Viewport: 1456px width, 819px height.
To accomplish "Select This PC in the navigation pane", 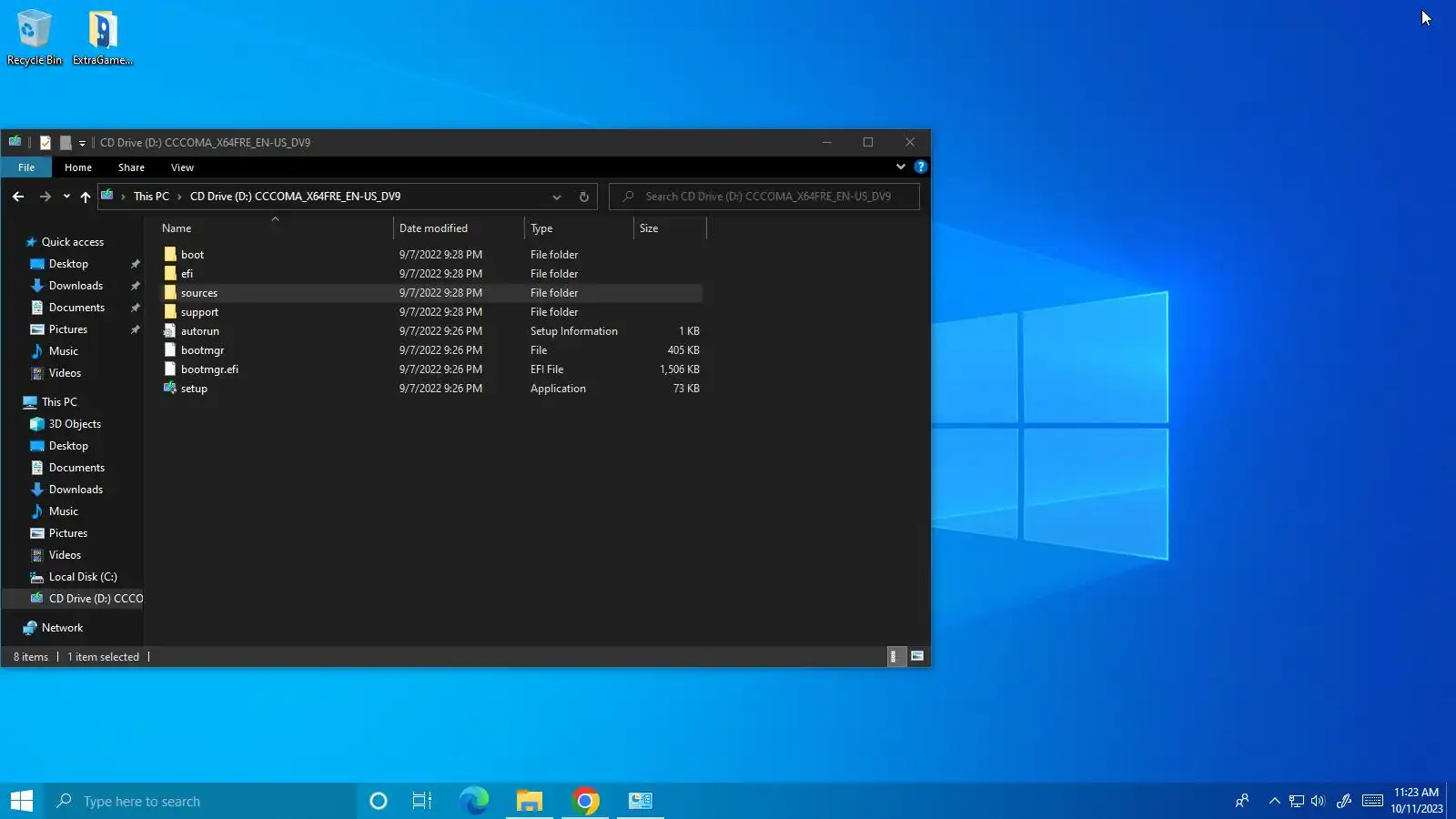I will pos(59,402).
